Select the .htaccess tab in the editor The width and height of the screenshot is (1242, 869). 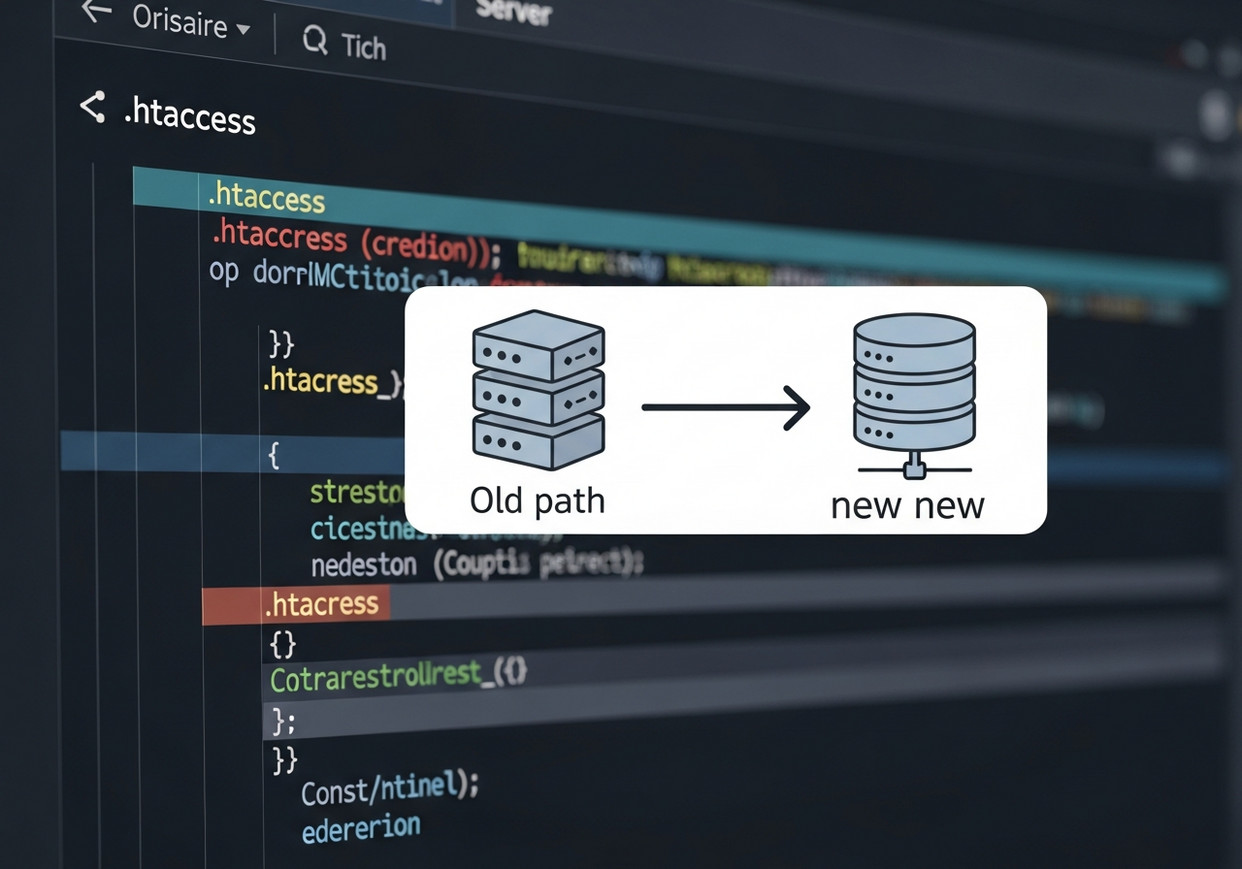266,199
